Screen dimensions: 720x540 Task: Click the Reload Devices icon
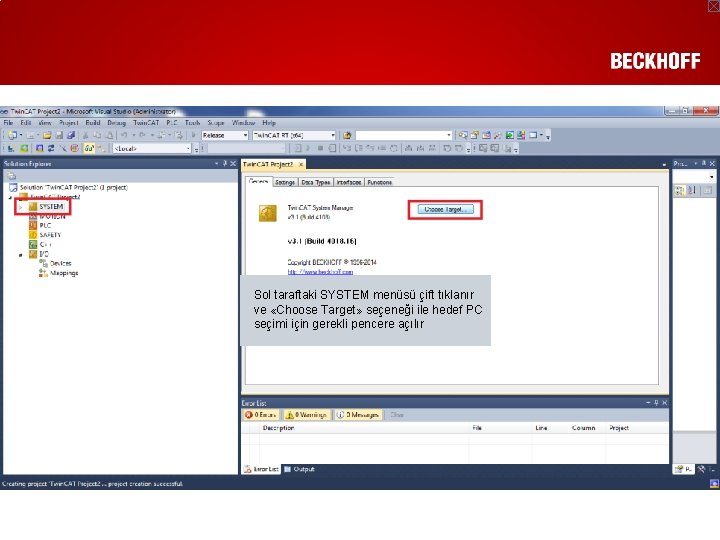pos(51,148)
